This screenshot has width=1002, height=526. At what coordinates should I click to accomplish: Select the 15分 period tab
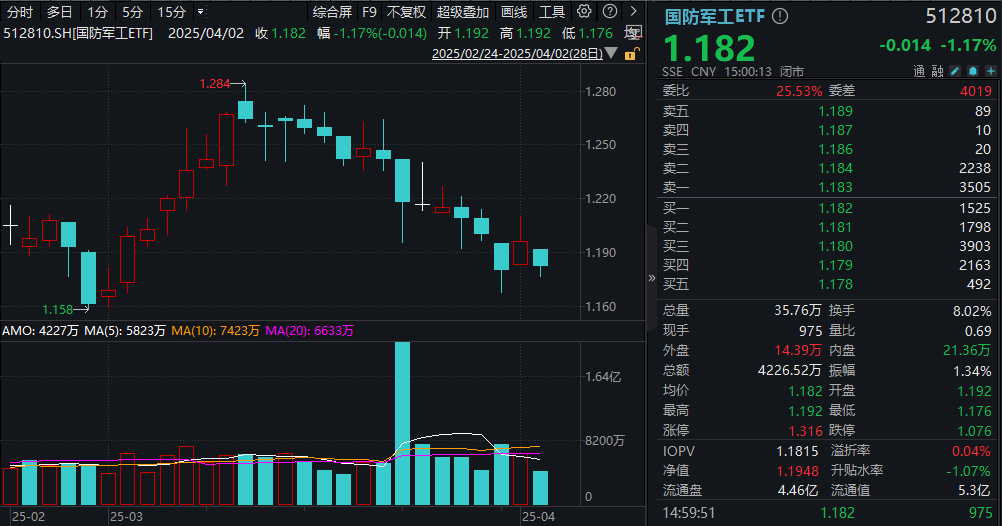[172, 12]
